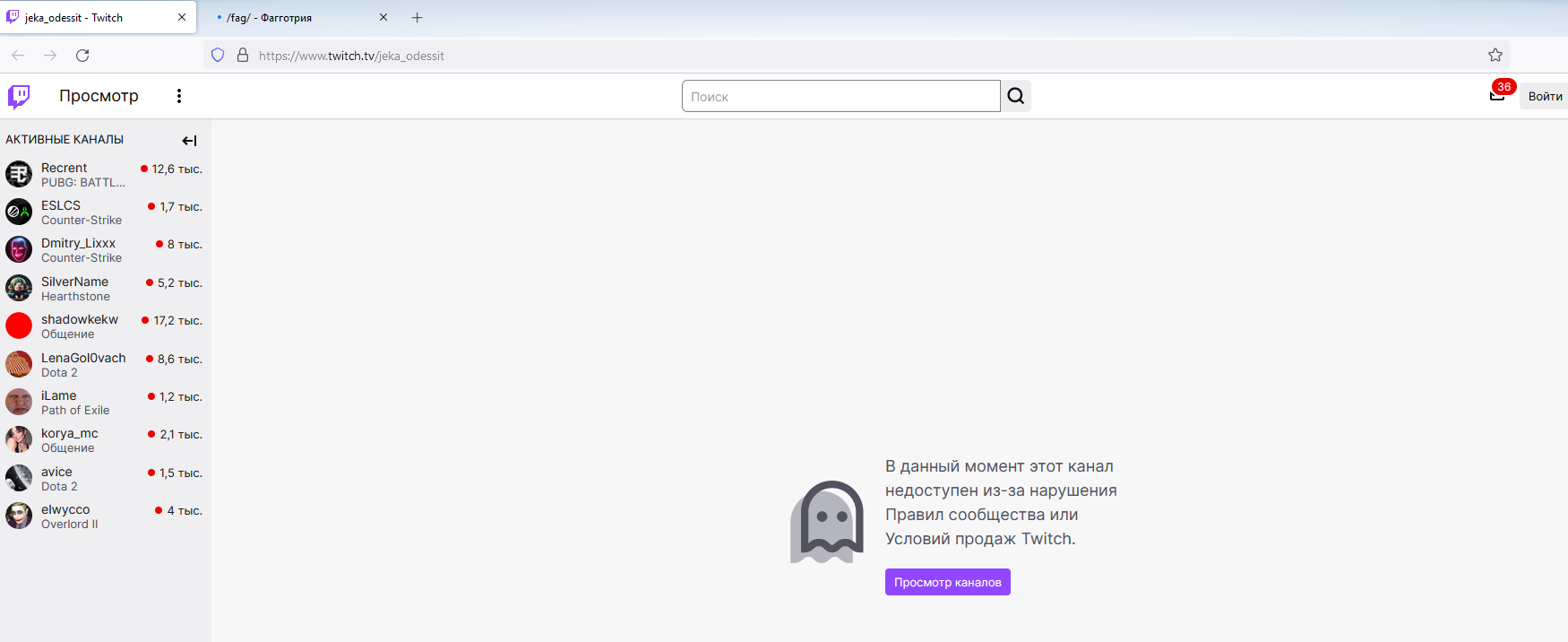Click the АКТИВНЫЕ КАНАЛЫ heading

coord(65,140)
